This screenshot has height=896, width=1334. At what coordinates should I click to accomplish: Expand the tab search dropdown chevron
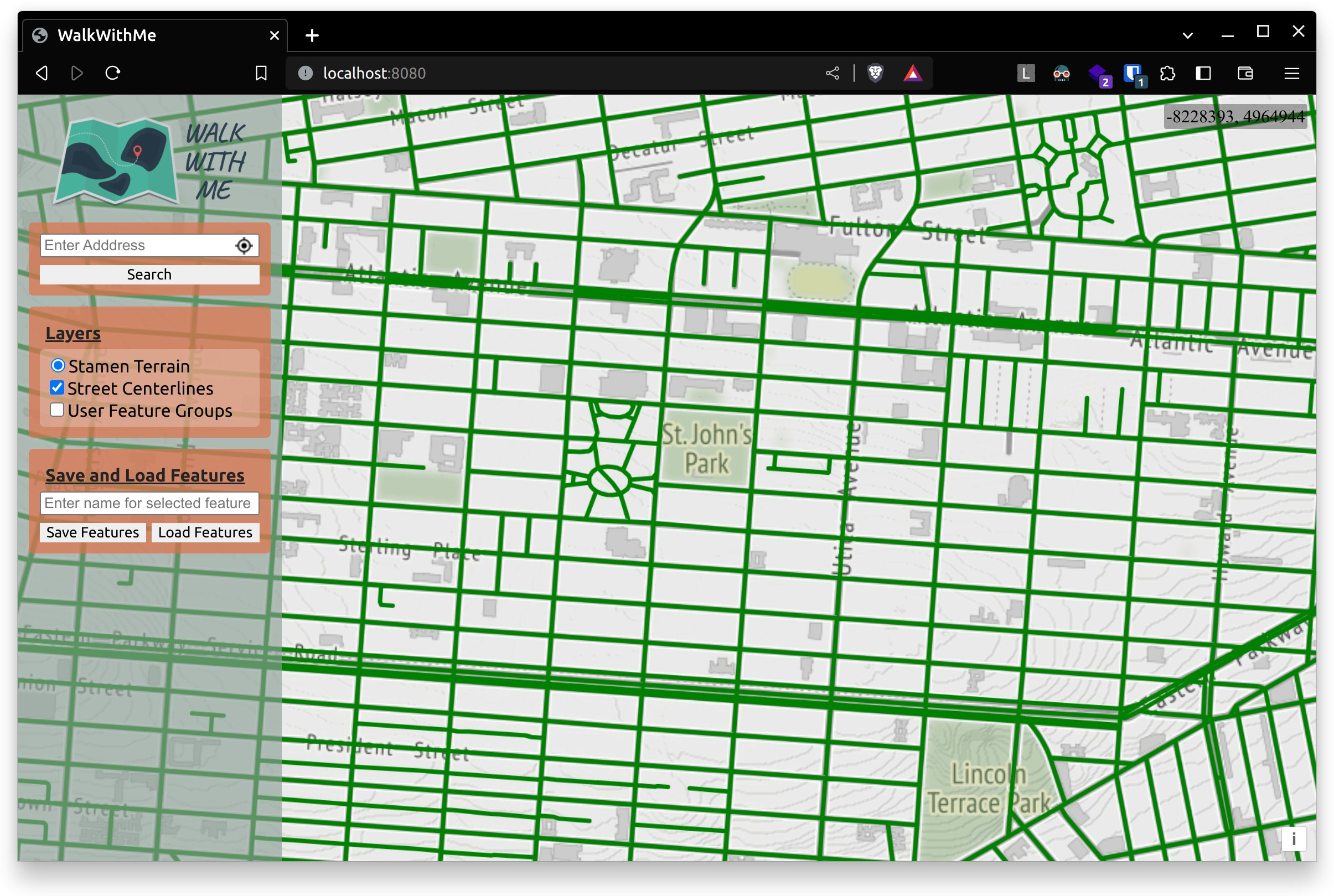click(x=1187, y=35)
